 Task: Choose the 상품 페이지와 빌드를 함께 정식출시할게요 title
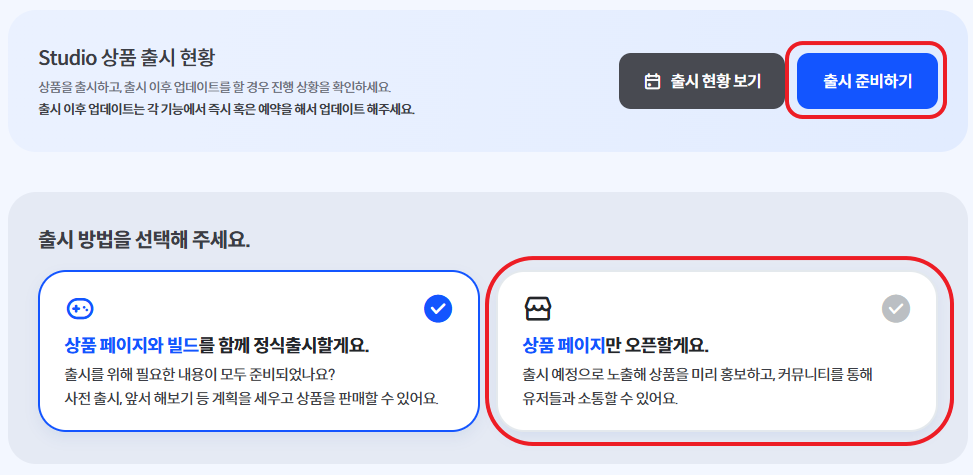pyautogui.click(x=217, y=345)
